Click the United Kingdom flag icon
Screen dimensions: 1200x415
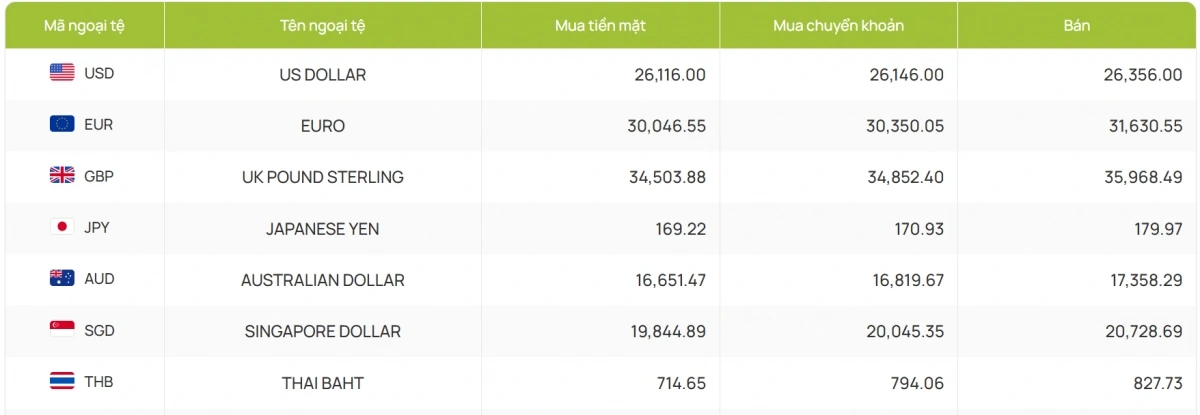[x=62, y=175]
